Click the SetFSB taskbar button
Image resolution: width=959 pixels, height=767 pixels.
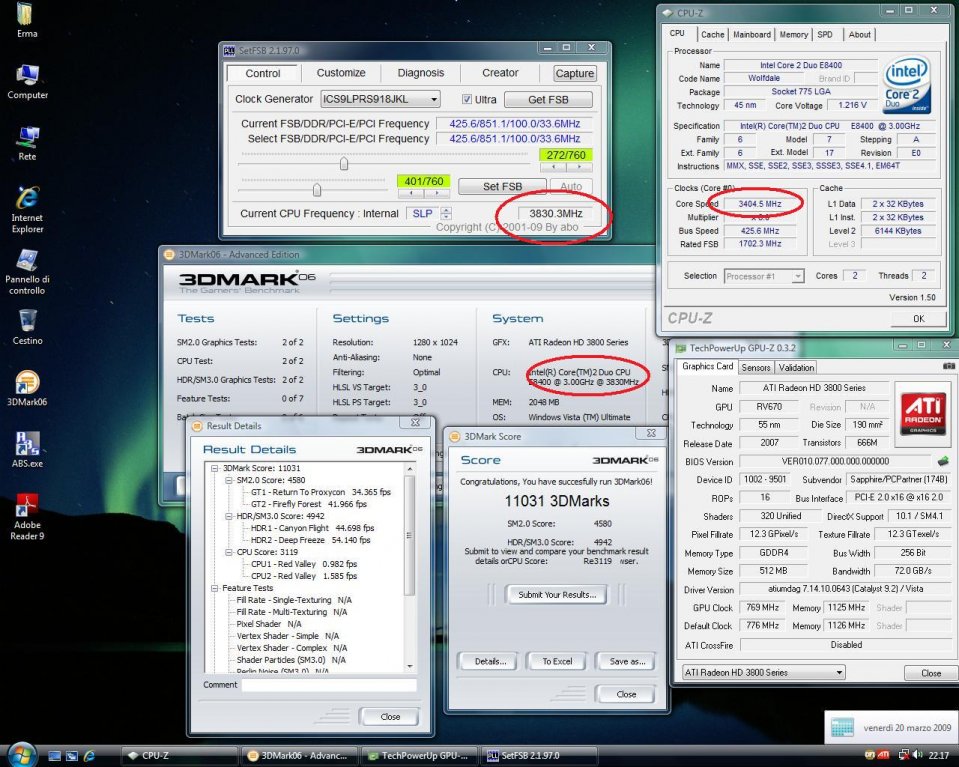tap(539, 756)
